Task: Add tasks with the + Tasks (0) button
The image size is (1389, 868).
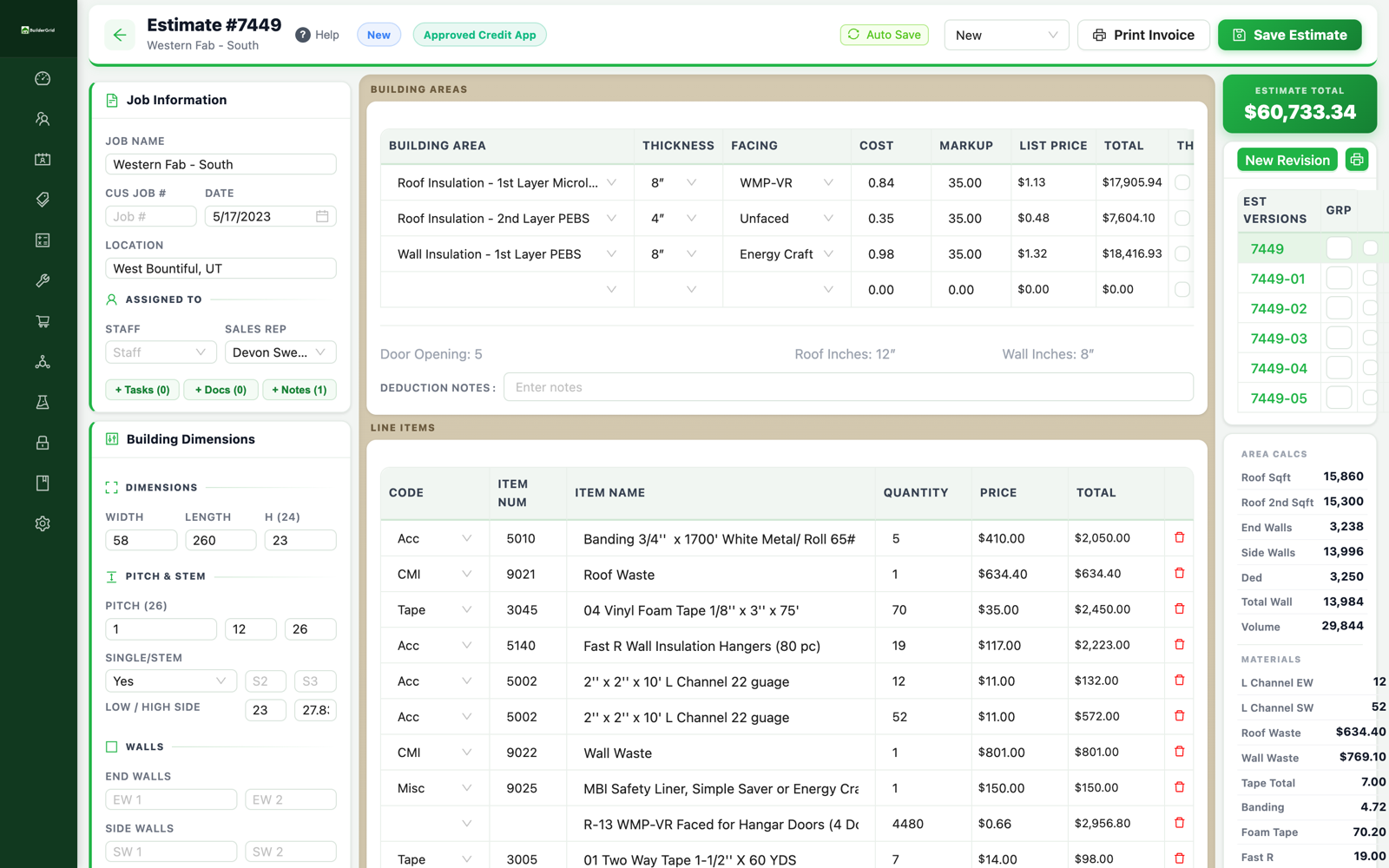Action: coord(142,390)
